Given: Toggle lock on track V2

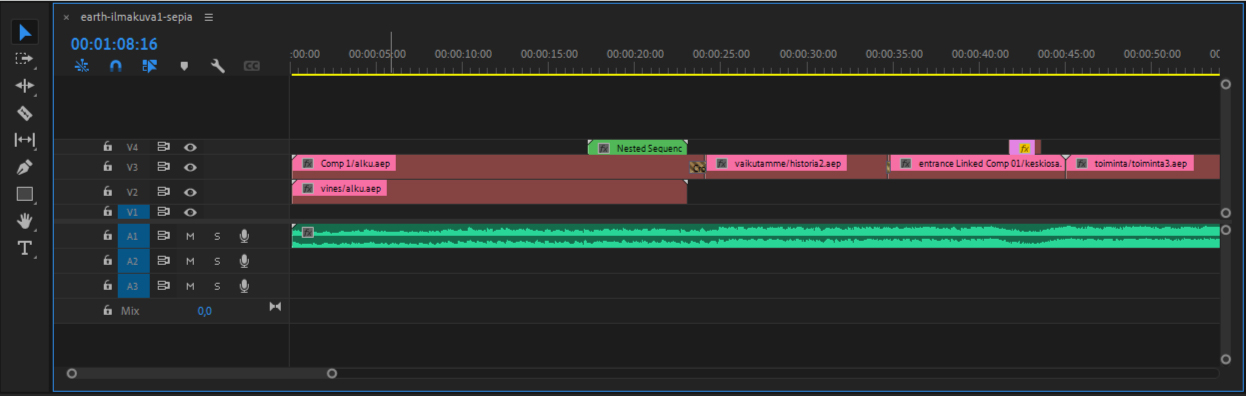Looking at the screenshot, I should pos(108,192).
